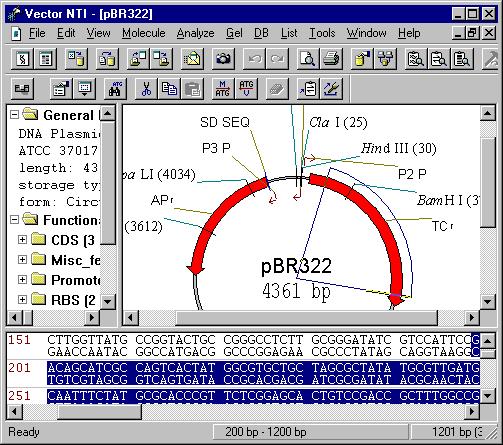The width and height of the screenshot is (503, 445).
Task: Click the 'ATCC 37017' line in tree
Action: (58, 151)
